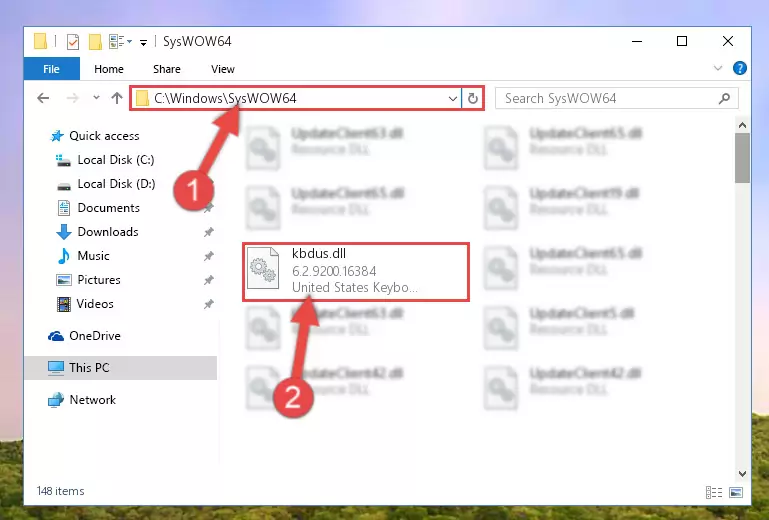Screen dimensions: 769x520
Task: Go back with the Back arrow
Action: pos(43,98)
